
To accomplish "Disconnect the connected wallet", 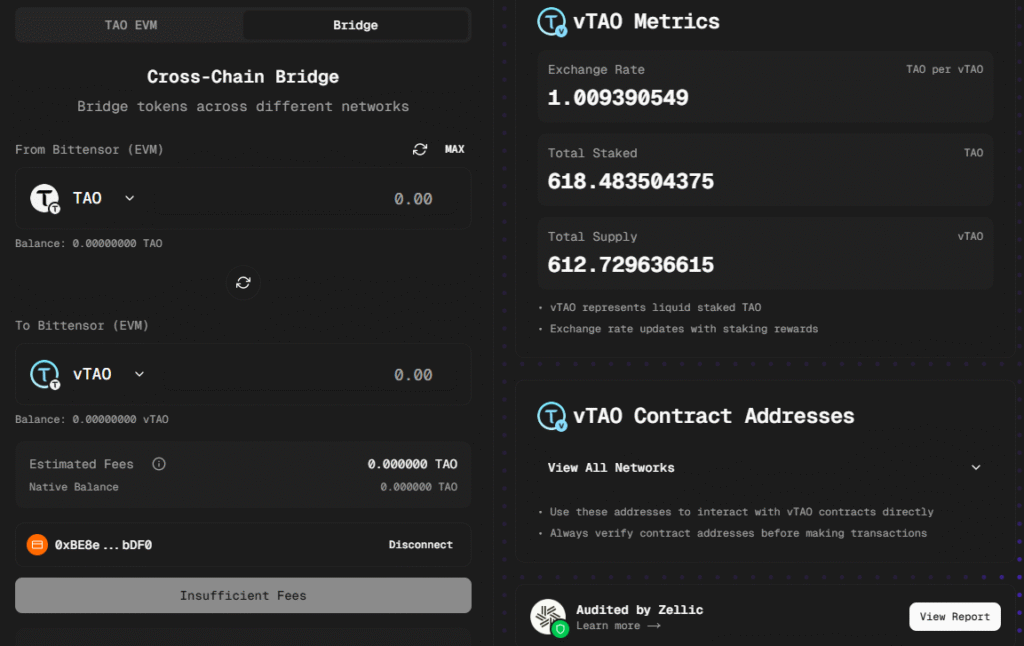I will (420, 545).
